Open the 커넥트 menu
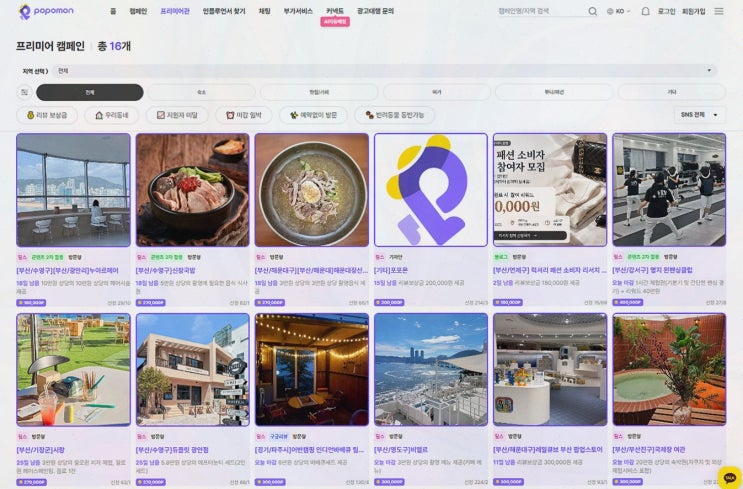This screenshot has height=489, width=743. (335, 11)
